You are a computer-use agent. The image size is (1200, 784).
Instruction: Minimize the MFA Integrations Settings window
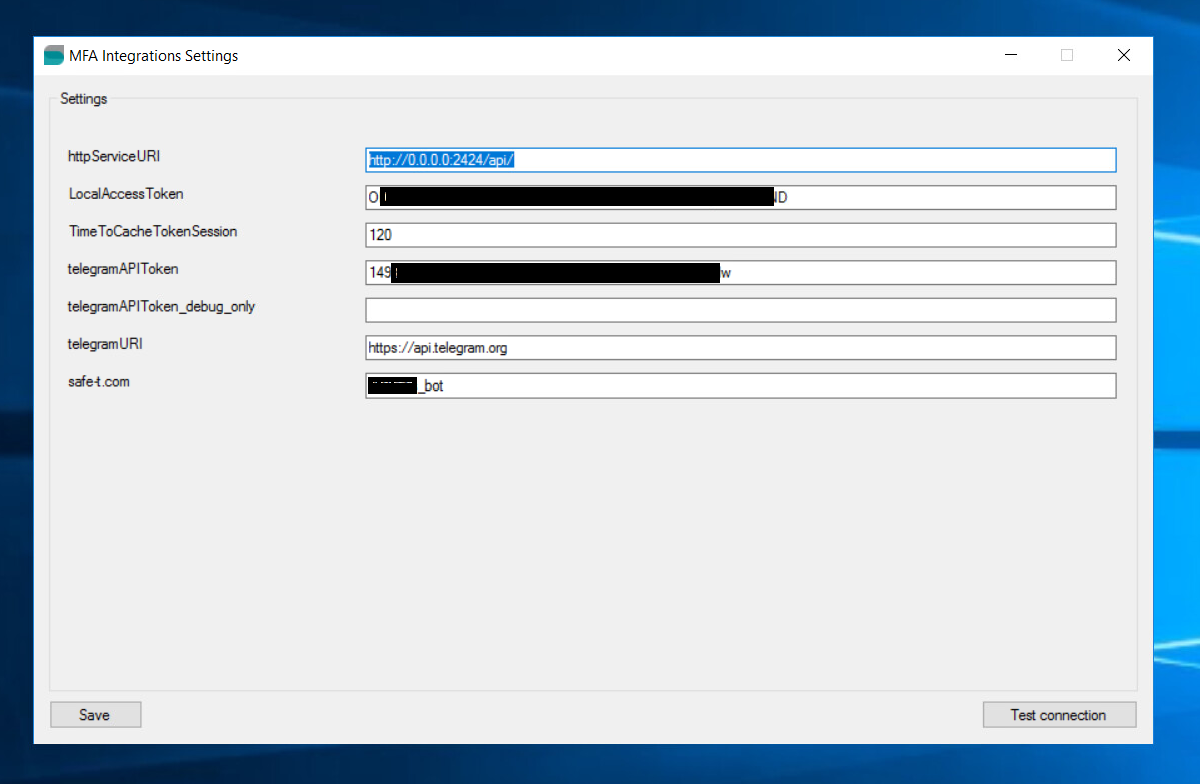[1009, 56]
